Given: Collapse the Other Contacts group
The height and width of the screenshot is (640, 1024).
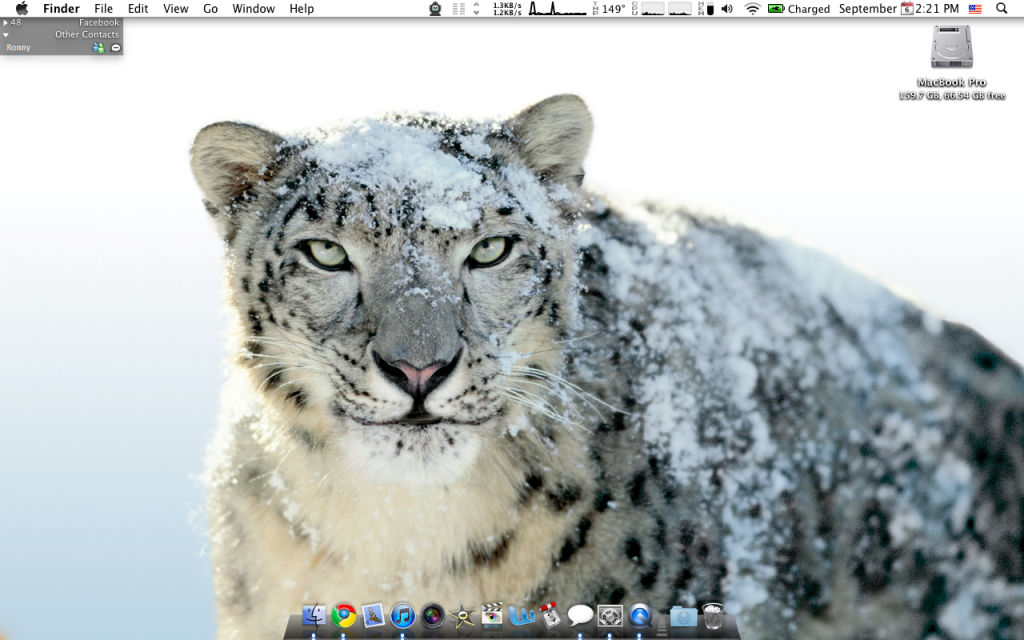Looking at the screenshot, I should [5, 35].
